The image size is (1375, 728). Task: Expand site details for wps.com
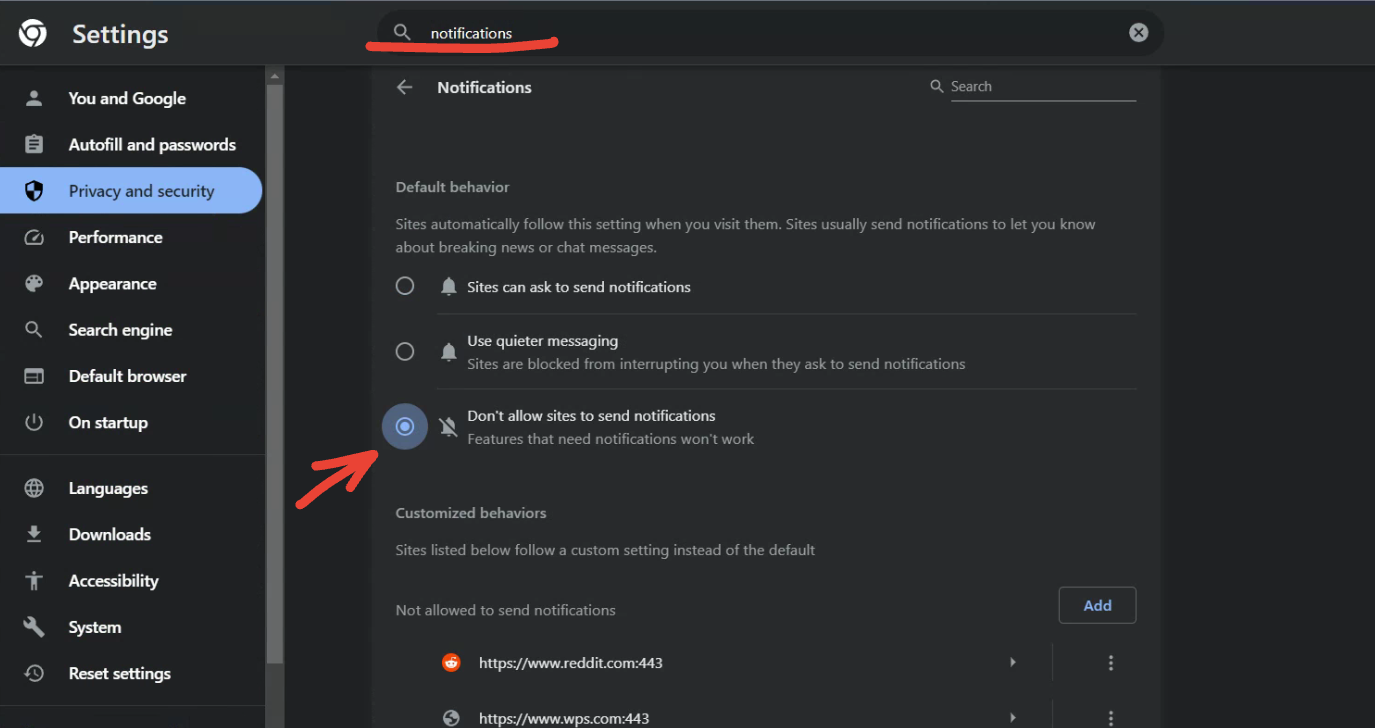click(1012, 717)
